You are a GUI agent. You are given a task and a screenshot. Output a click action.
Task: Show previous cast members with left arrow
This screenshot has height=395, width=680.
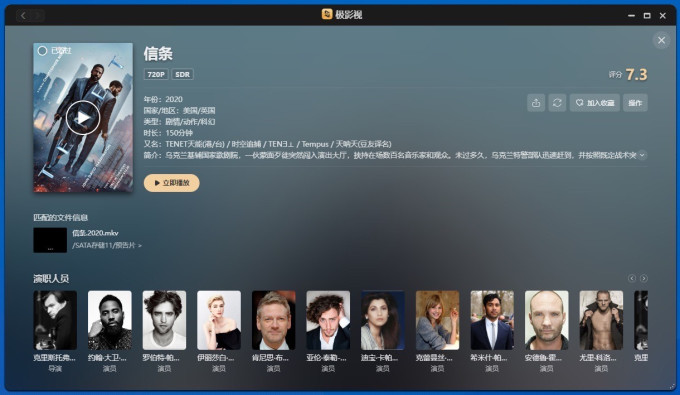632,278
